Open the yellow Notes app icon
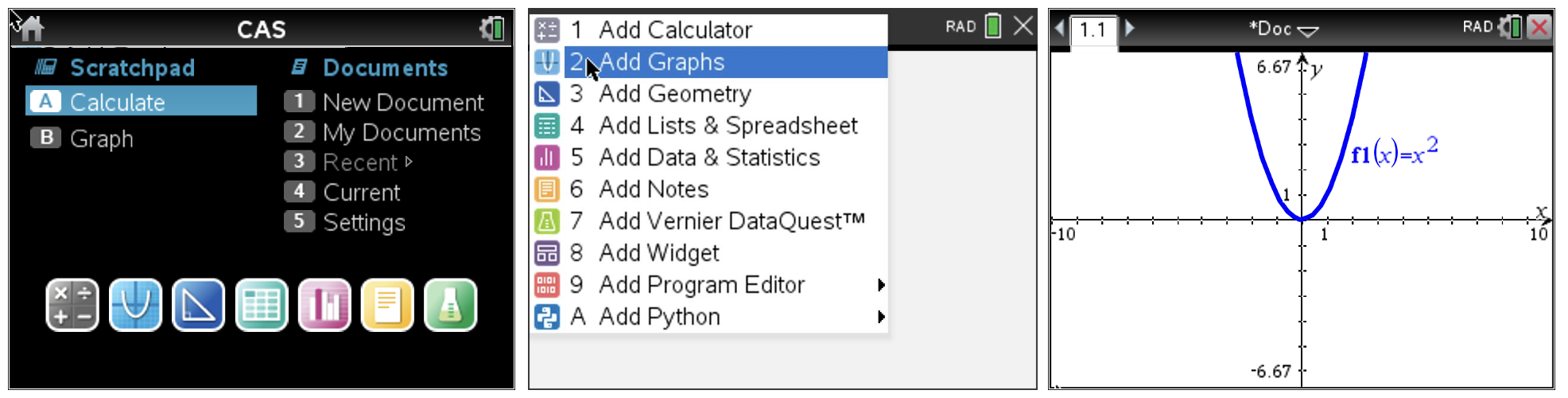Screen dimensions: 1568x398 [387, 305]
